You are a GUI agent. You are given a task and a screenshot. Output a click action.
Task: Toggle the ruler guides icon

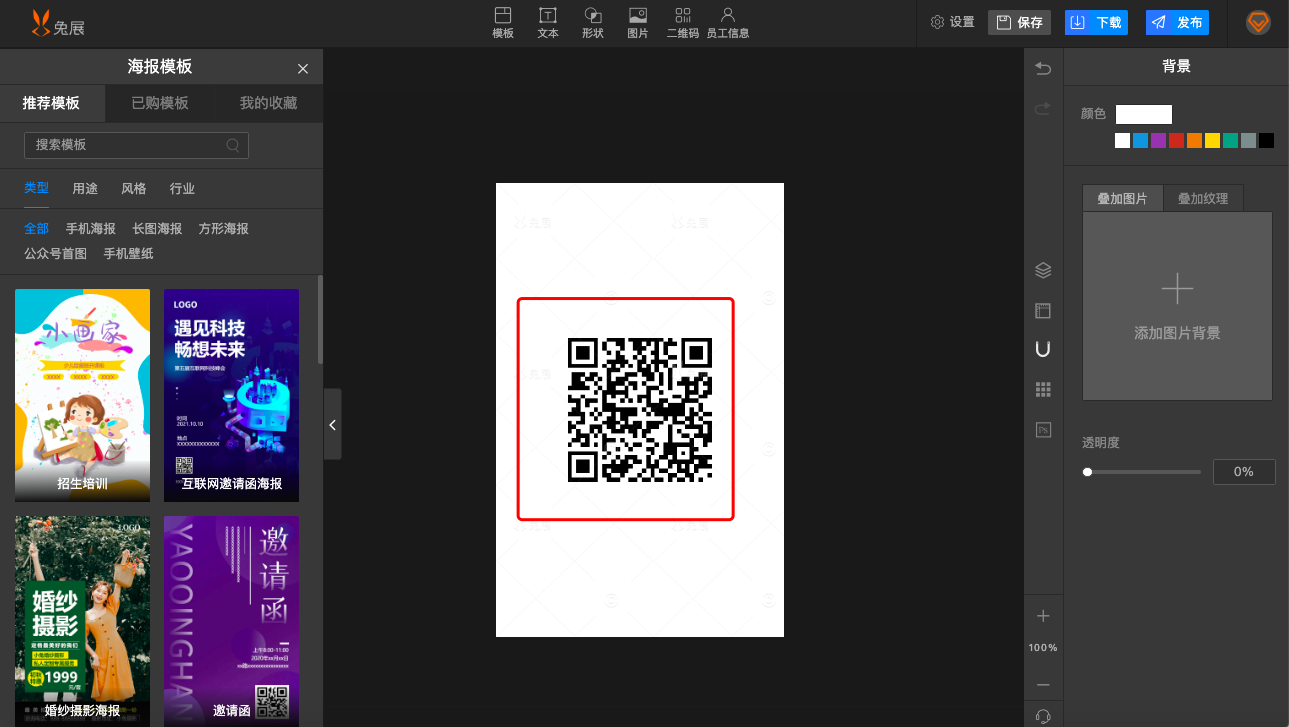[x=1043, y=310]
